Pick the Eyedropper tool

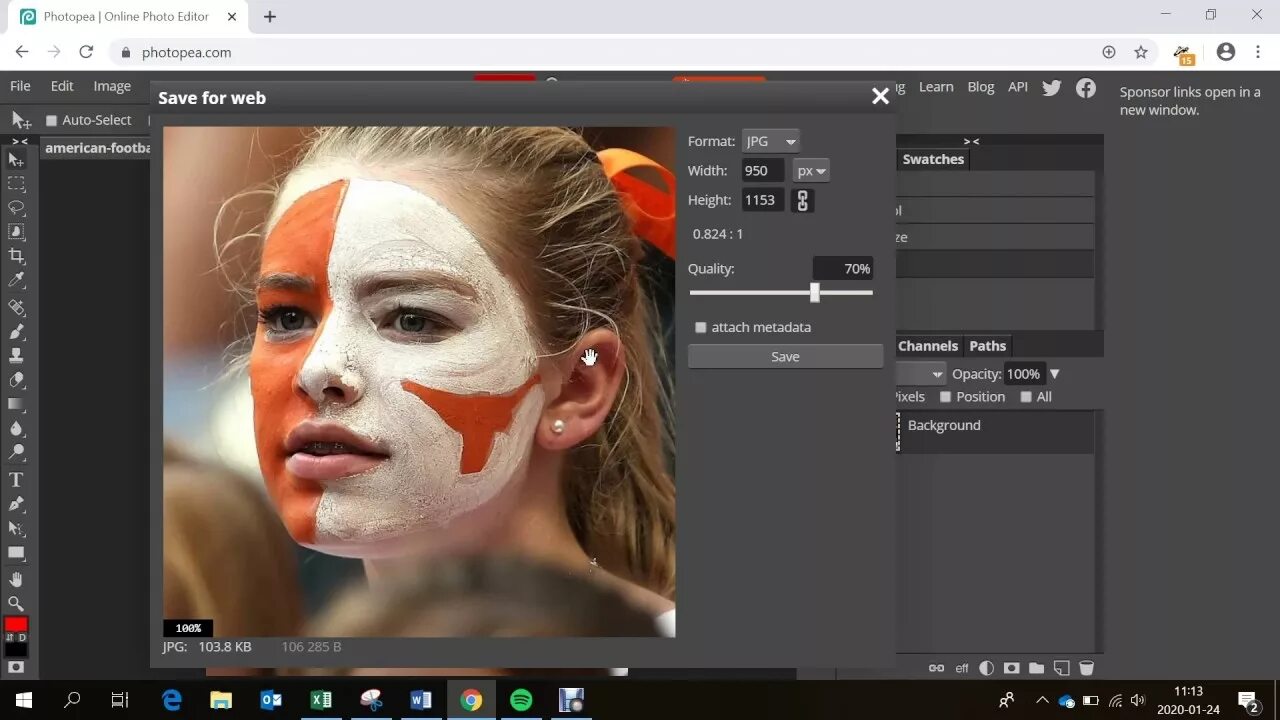[x=15, y=279]
